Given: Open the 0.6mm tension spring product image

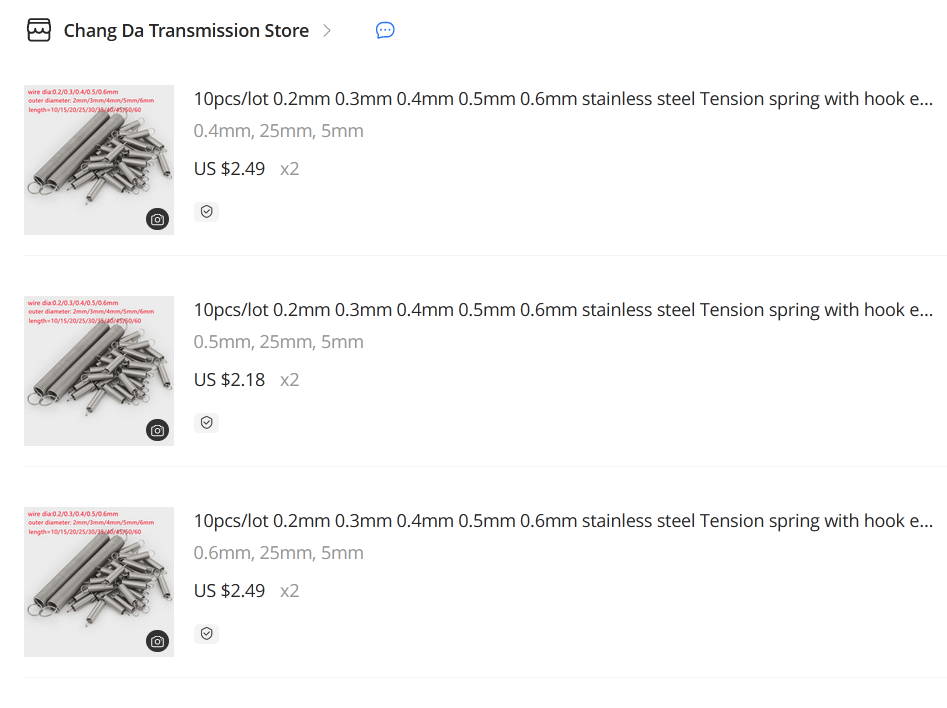Looking at the screenshot, I should coord(99,582).
